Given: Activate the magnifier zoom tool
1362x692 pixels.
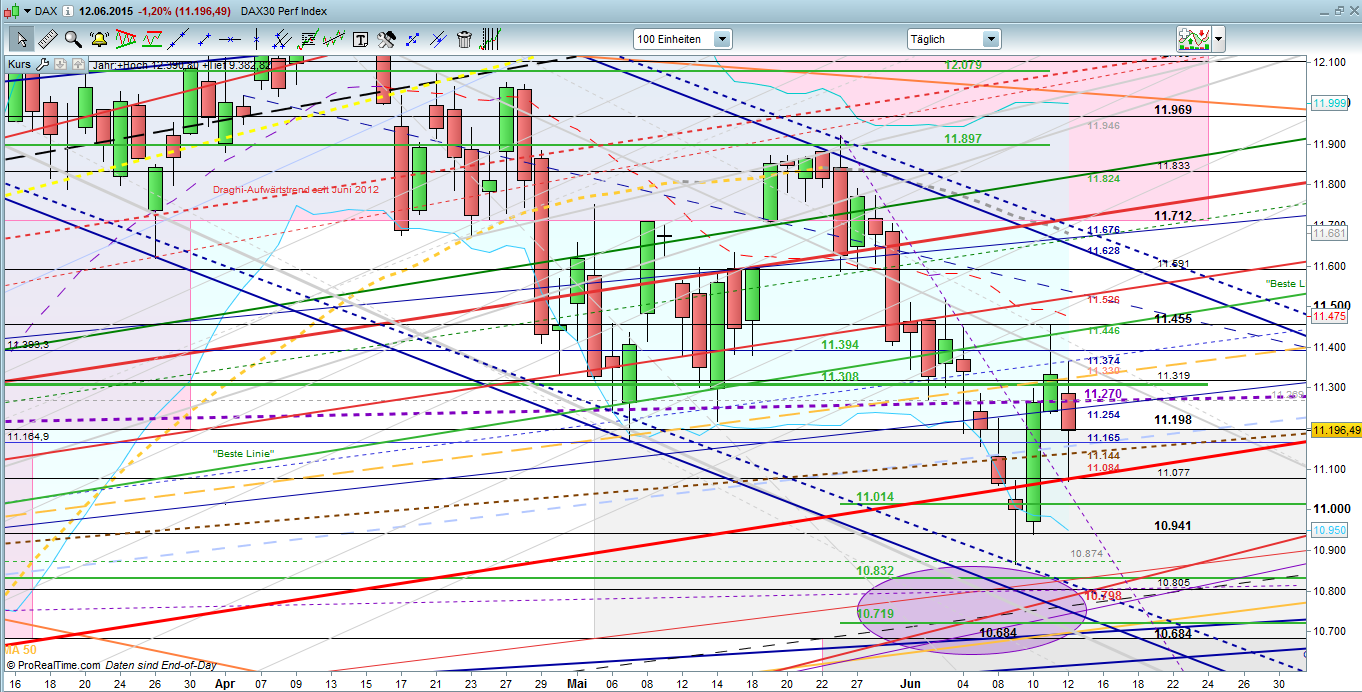Looking at the screenshot, I should click(x=72, y=39).
